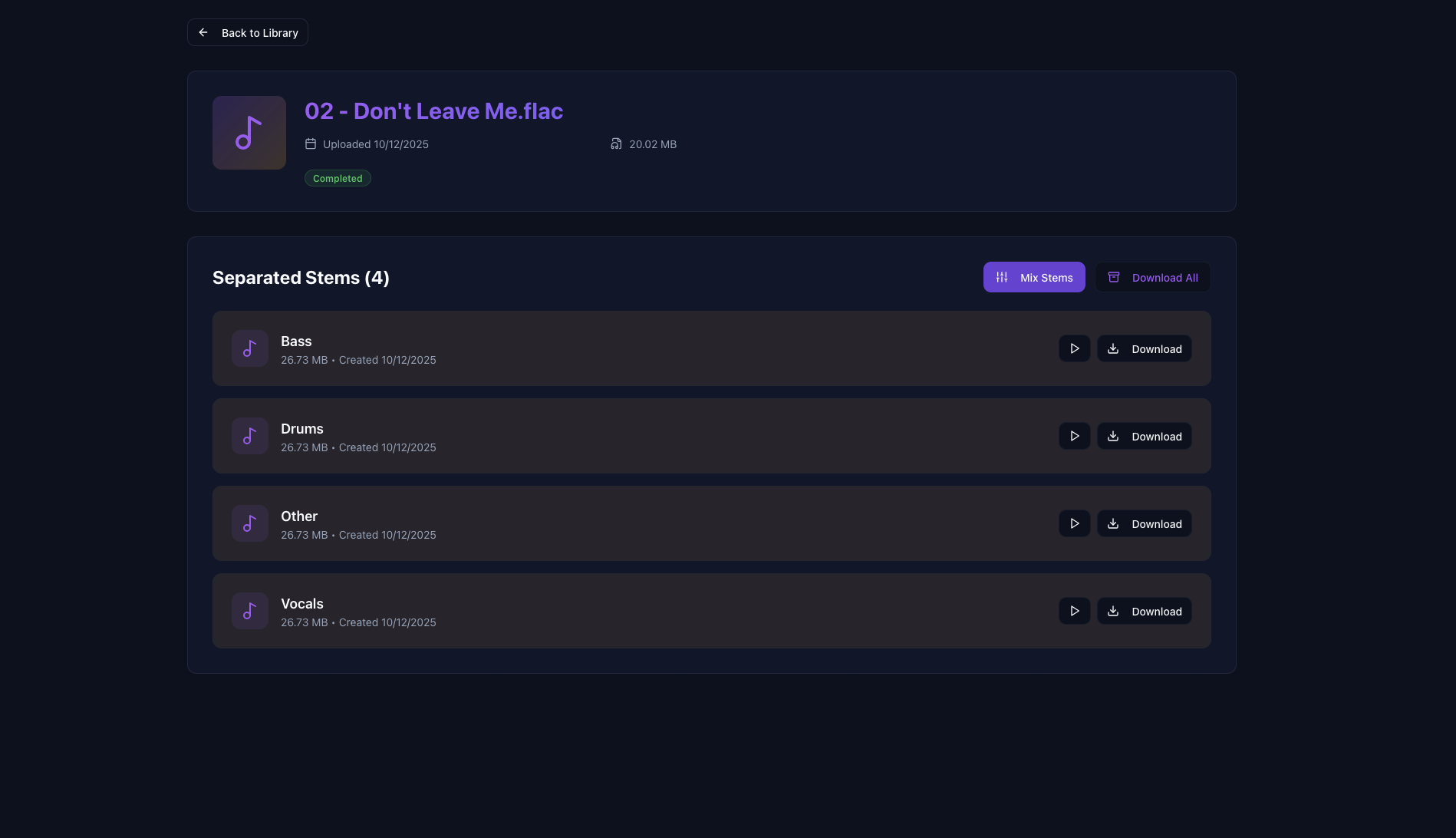1456x838 pixels.
Task: Play the Vocals stem
Action: click(1074, 611)
